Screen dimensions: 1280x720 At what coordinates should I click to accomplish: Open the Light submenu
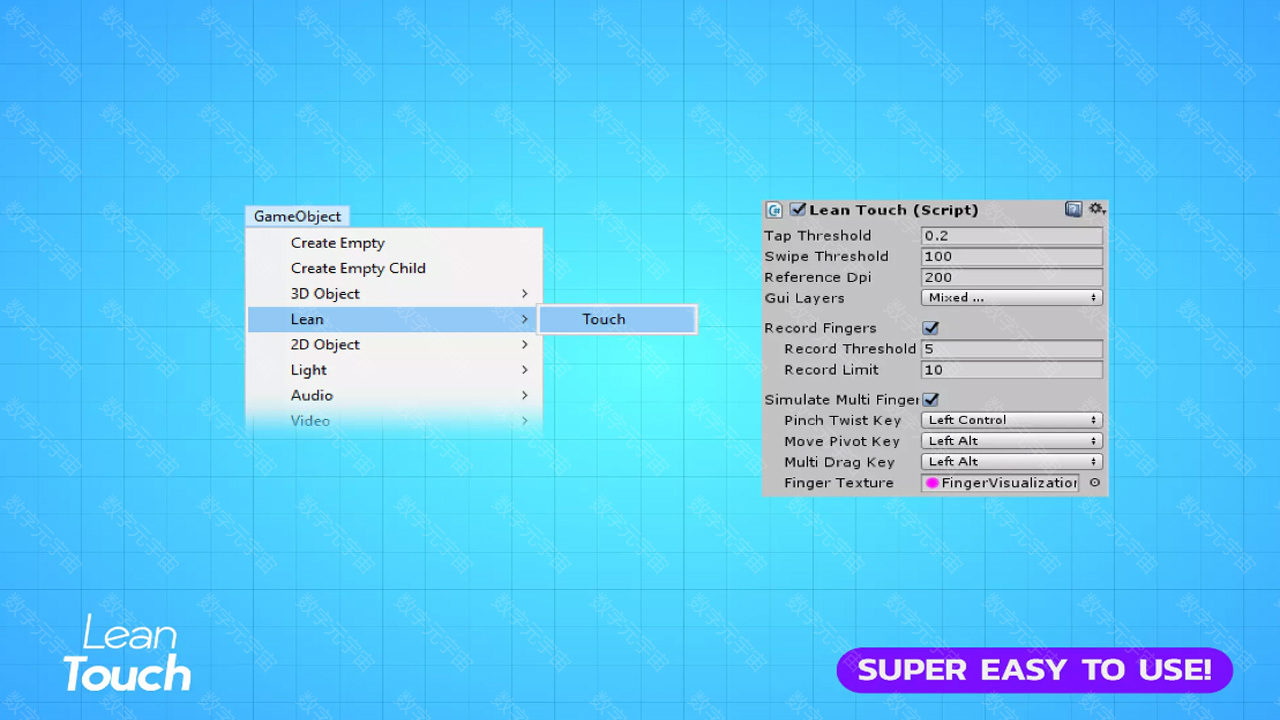395,370
